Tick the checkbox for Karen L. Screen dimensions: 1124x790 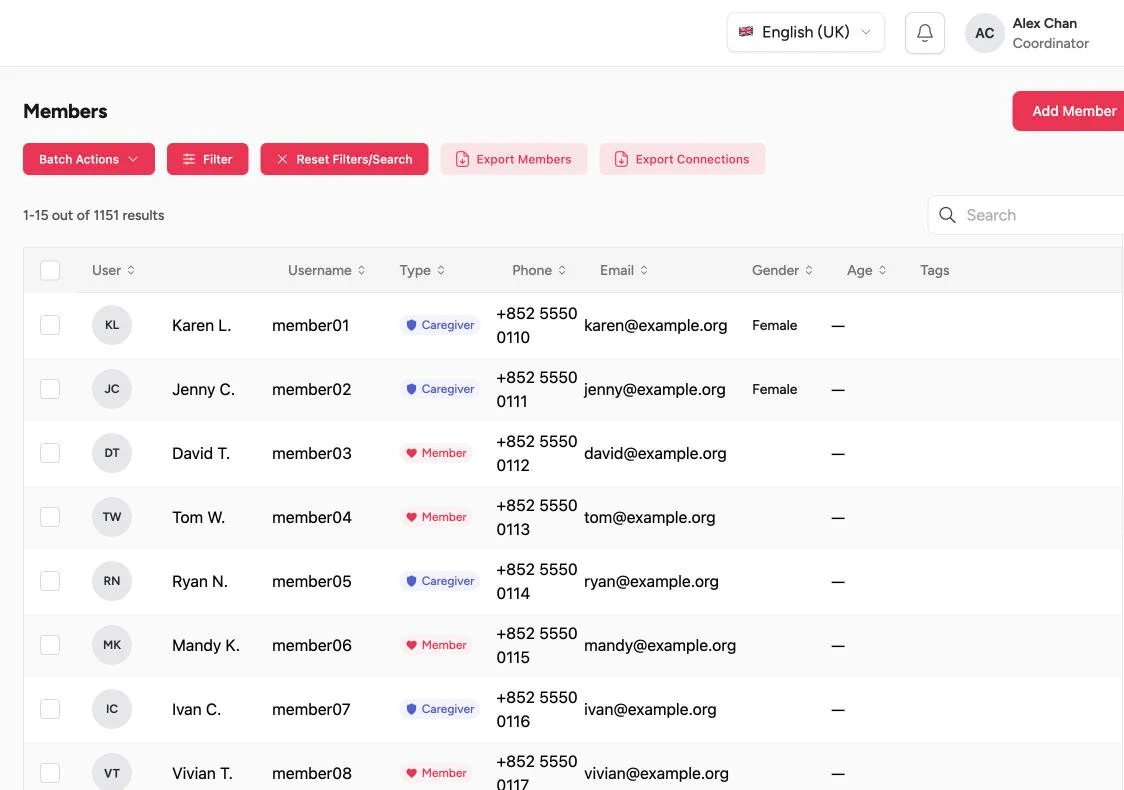(x=50, y=325)
